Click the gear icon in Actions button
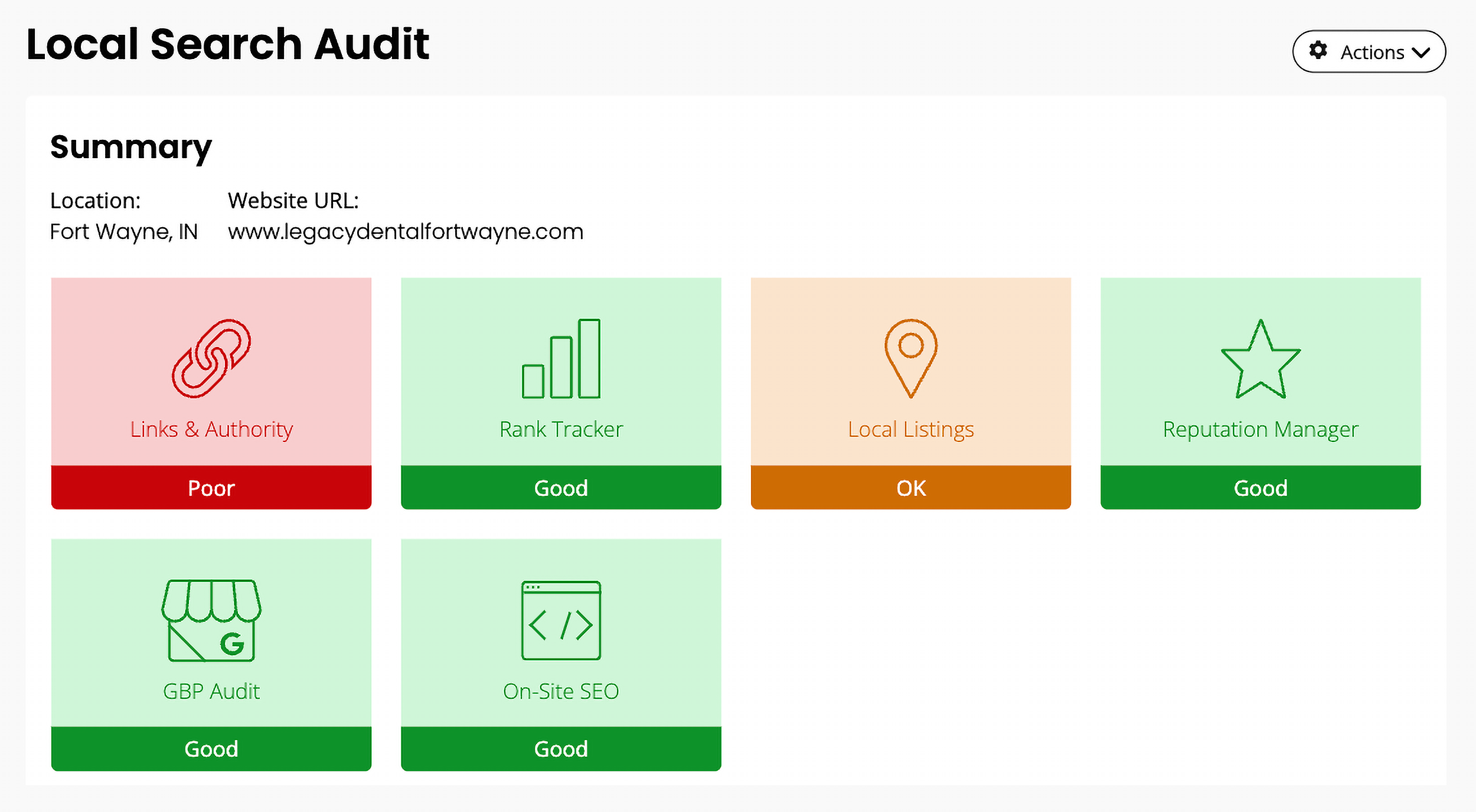Viewport: 1476px width, 812px height. (x=1318, y=51)
